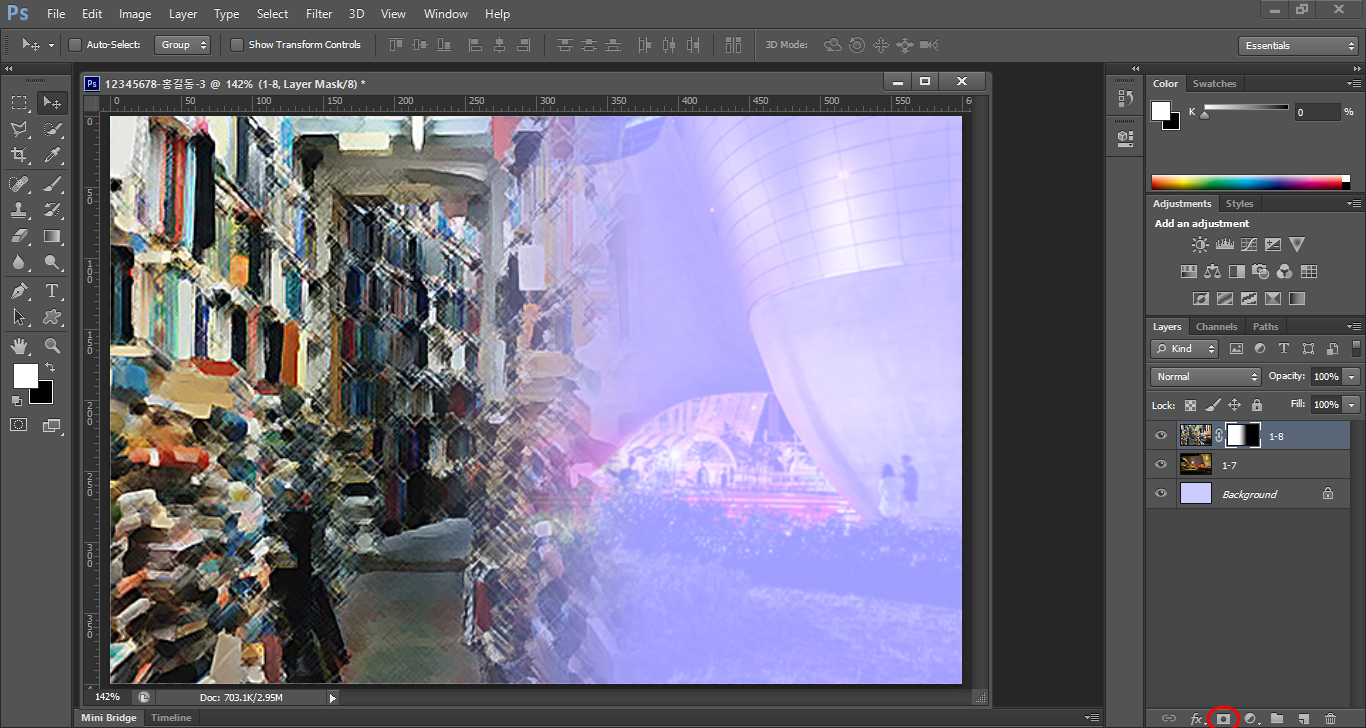Select the Custom Shape tool
The height and width of the screenshot is (728, 1366).
(52, 317)
